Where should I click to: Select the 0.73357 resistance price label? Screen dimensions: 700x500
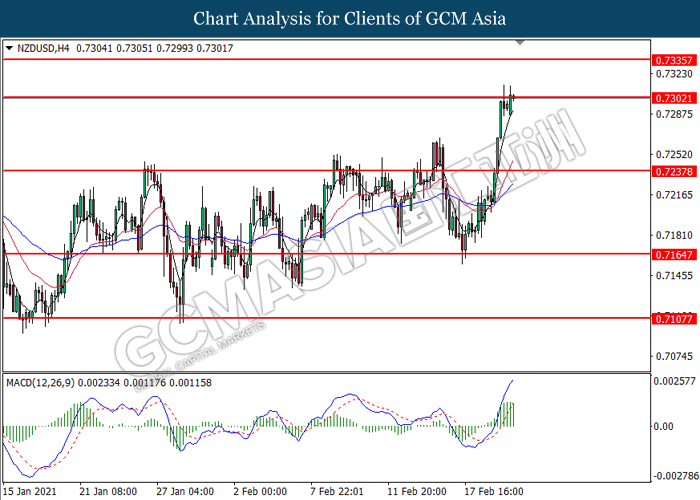coord(674,60)
